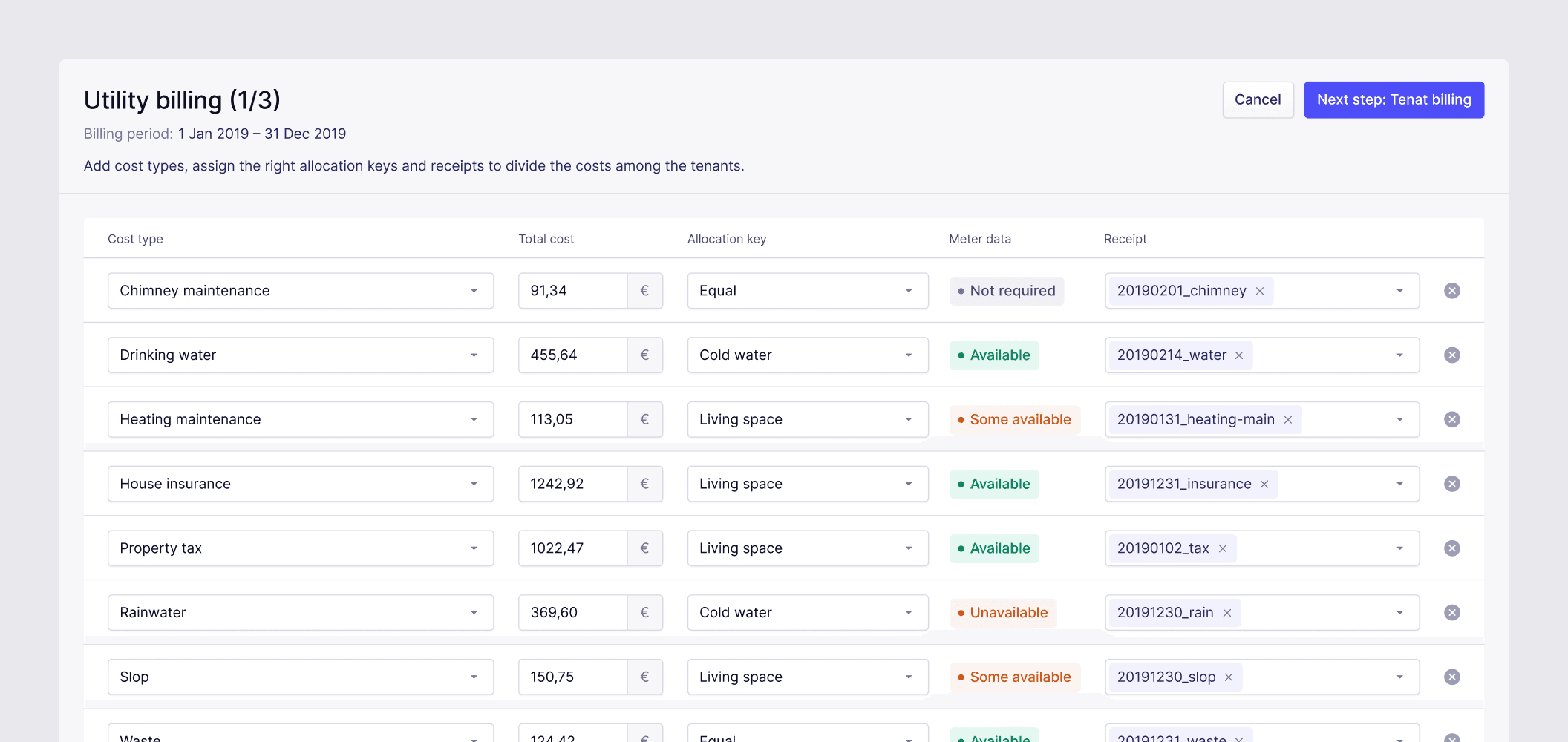The height and width of the screenshot is (742, 1568).
Task: Open the receipt dropdown for Property tax
Action: pyautogui.click(x=1400, y=548)
